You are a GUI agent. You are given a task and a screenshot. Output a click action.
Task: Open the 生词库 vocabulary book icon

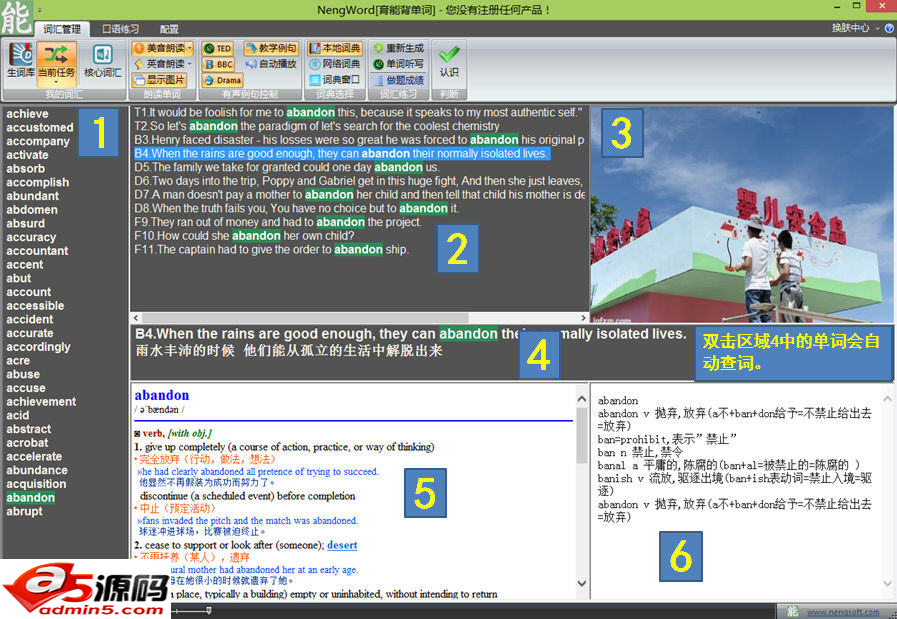20,59
